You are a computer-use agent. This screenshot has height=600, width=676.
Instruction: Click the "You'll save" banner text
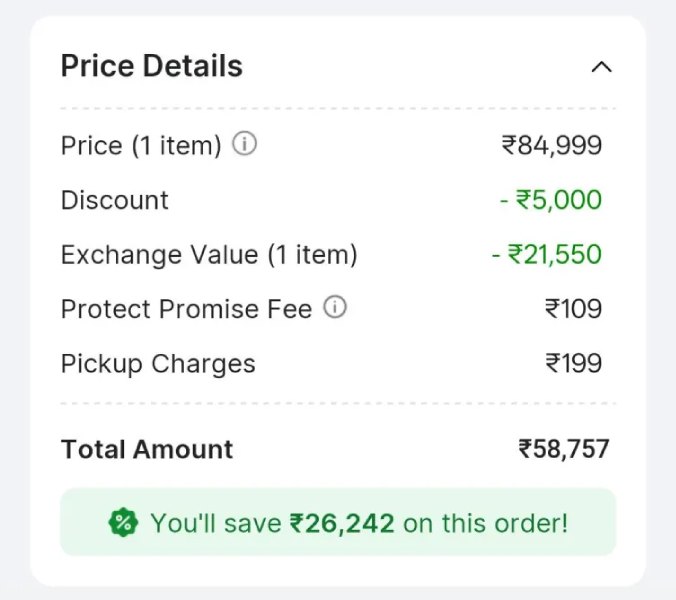[x=215, y=522]
